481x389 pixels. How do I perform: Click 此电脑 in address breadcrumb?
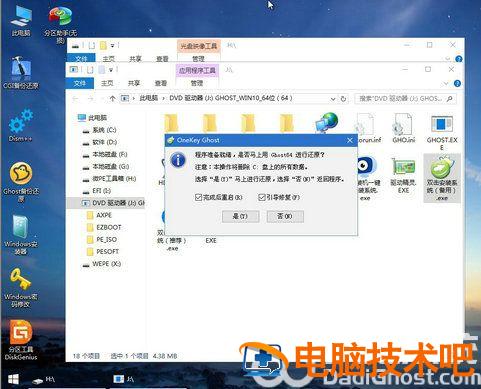[x=149, y=98]
